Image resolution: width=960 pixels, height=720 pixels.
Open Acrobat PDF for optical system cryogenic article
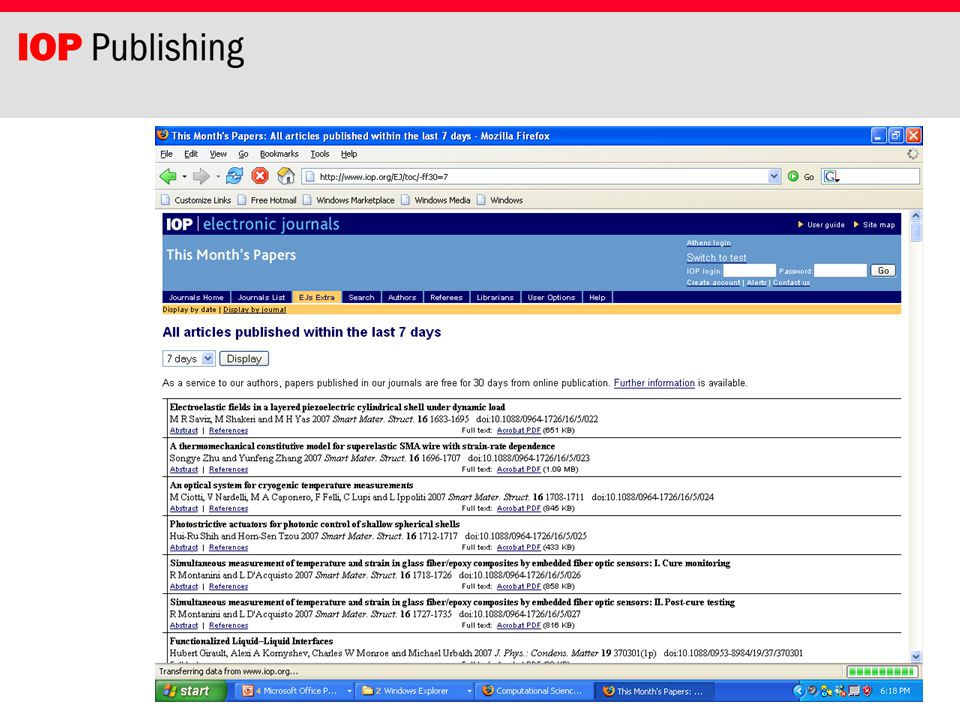(519, 509)
